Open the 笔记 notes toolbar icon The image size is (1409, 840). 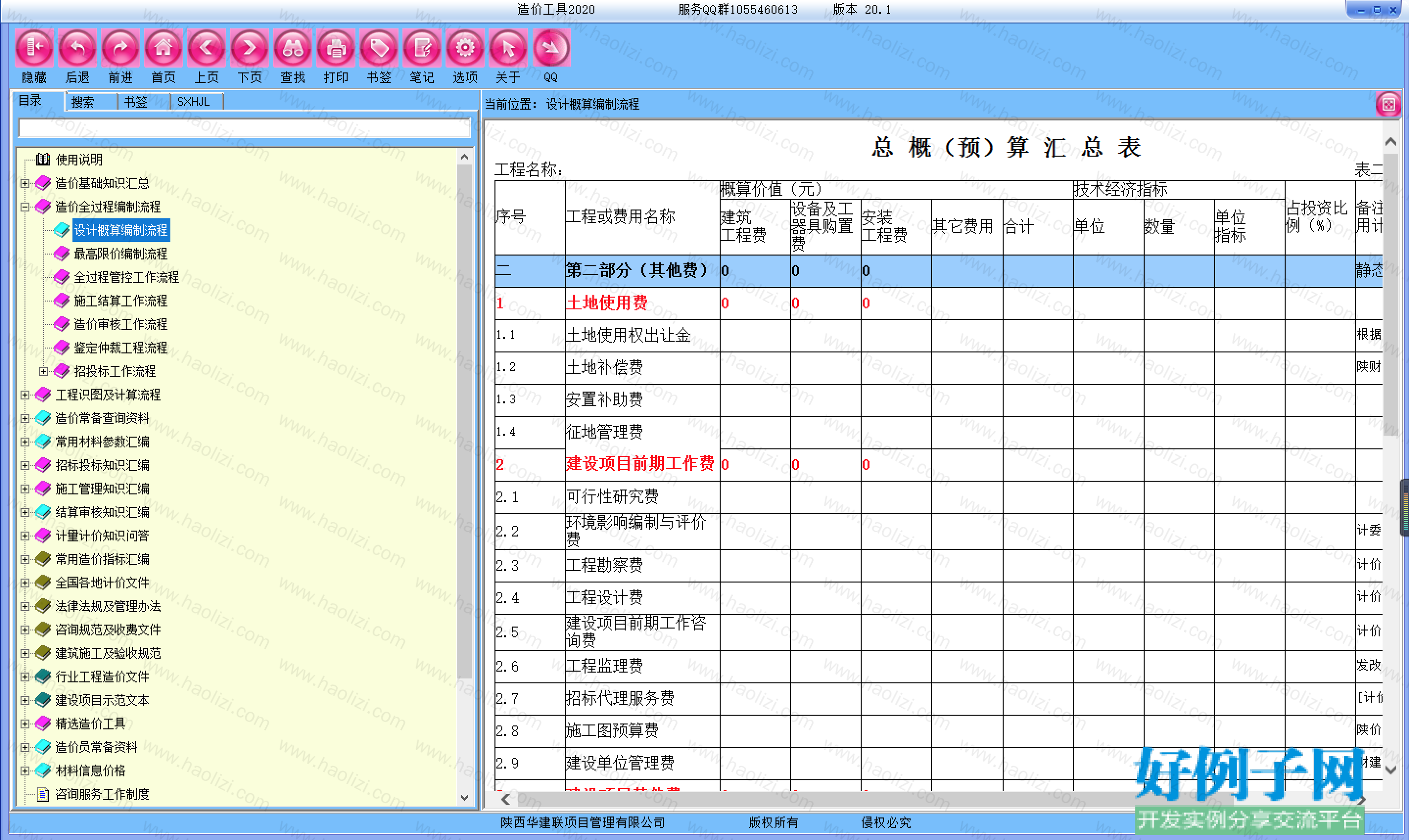tap(422, 47)
